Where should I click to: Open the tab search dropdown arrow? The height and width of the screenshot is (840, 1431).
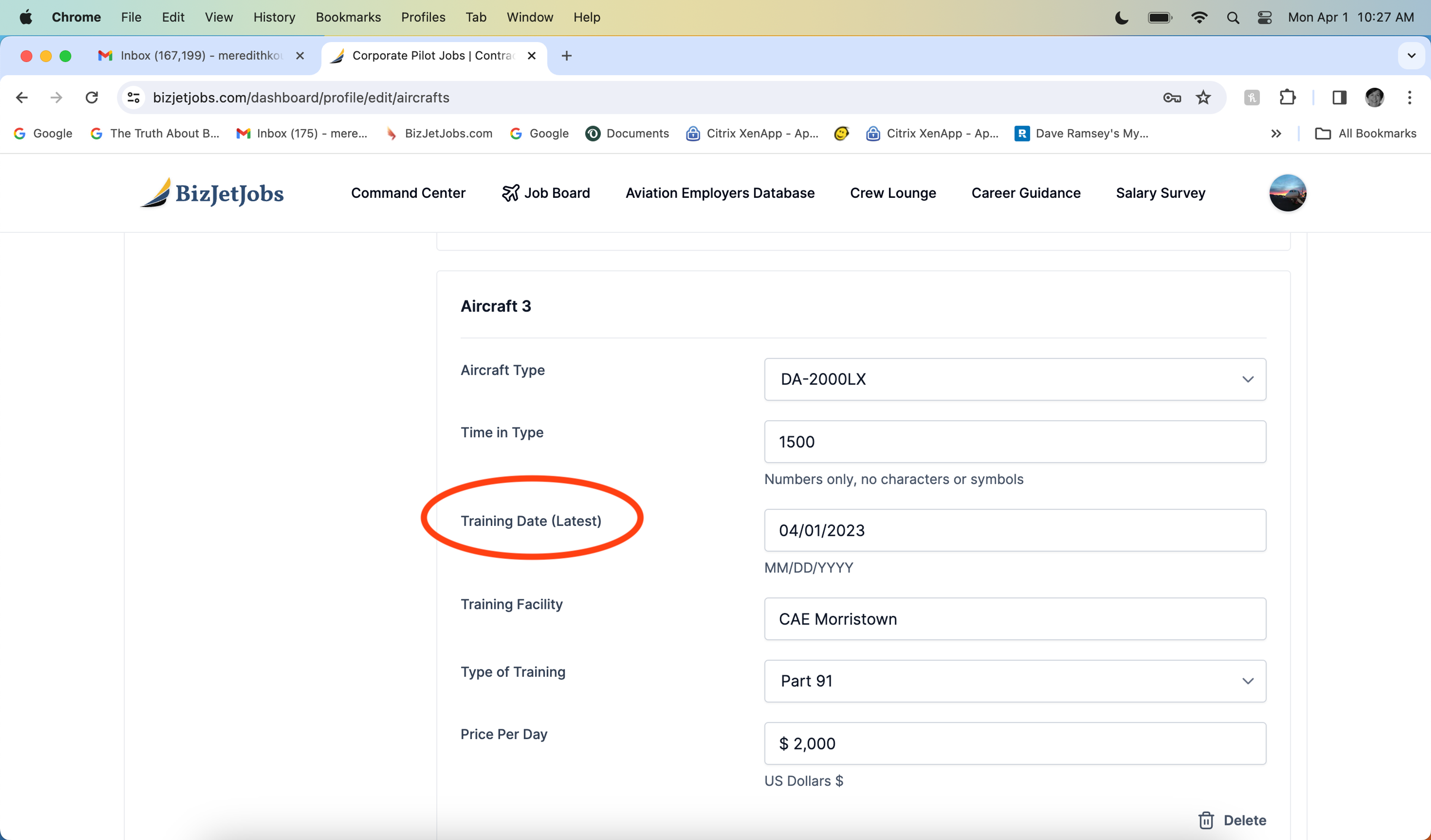[x=1411, y=56]
